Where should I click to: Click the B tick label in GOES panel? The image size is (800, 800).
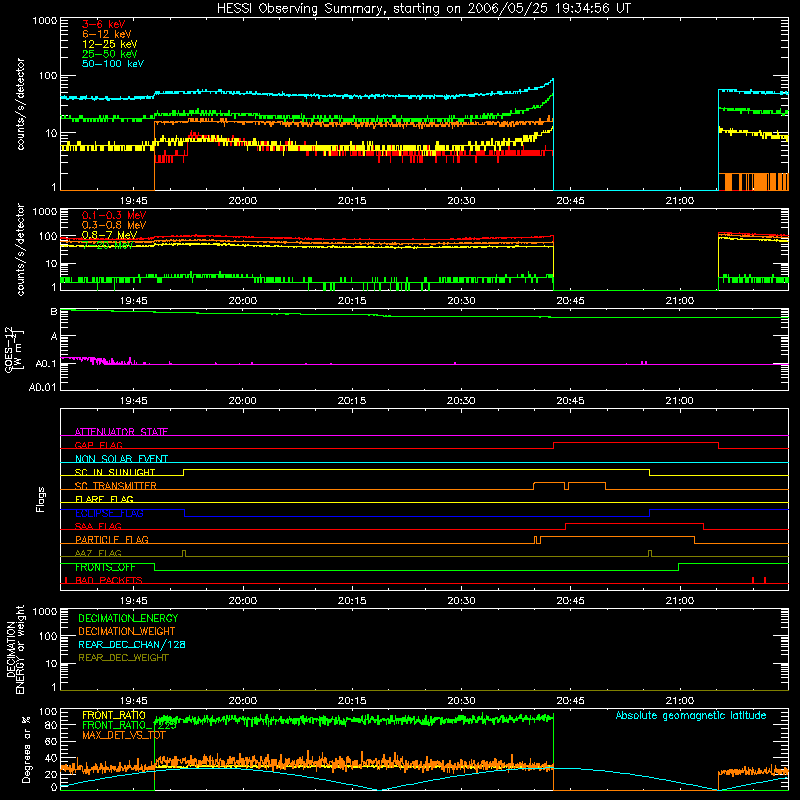(x=54, y=312)
